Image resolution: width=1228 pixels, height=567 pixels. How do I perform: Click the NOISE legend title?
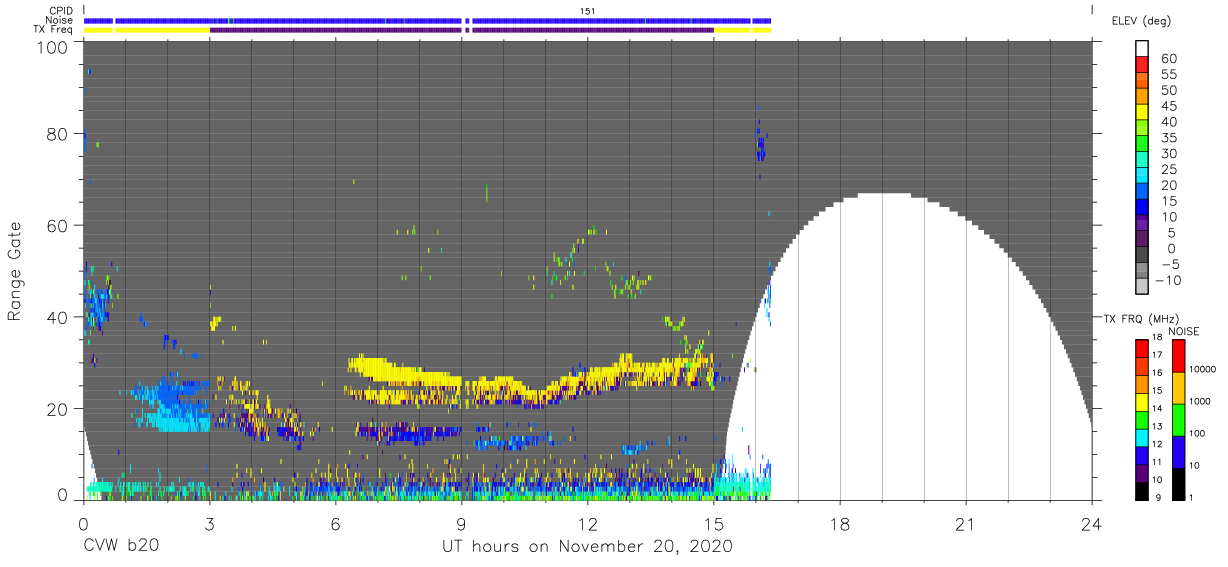pyautogui.click(x=1184, y=331)
